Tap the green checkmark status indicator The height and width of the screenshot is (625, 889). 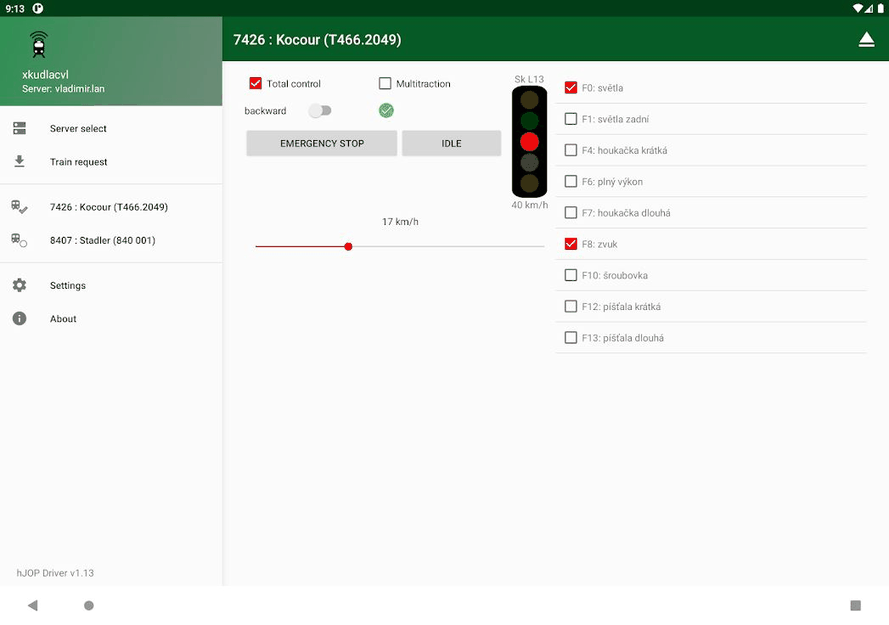tap(386, 110)
